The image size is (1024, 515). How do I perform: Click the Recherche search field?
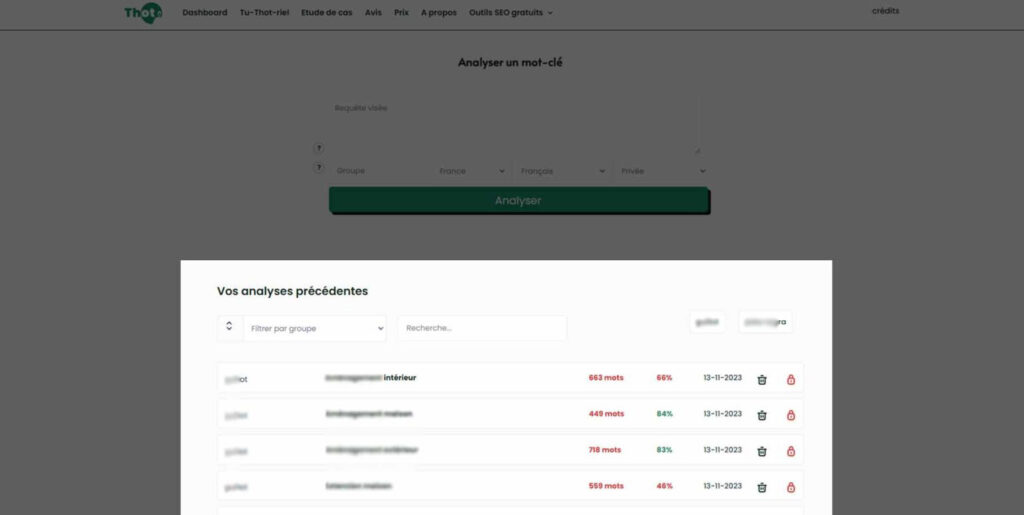(x=482, y=328)
